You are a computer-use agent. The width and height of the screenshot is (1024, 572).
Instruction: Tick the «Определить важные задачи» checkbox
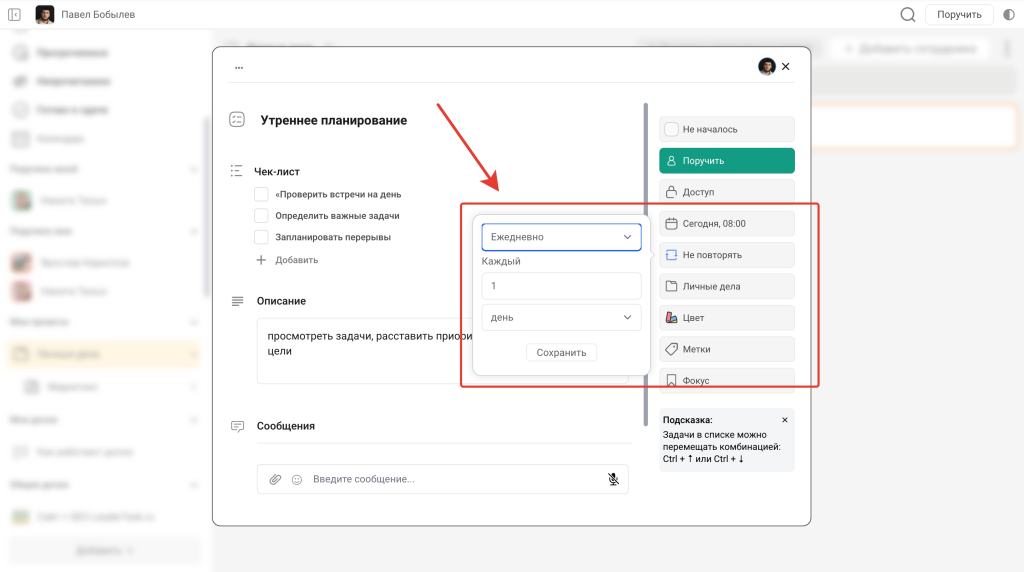(x=261, y=216)
